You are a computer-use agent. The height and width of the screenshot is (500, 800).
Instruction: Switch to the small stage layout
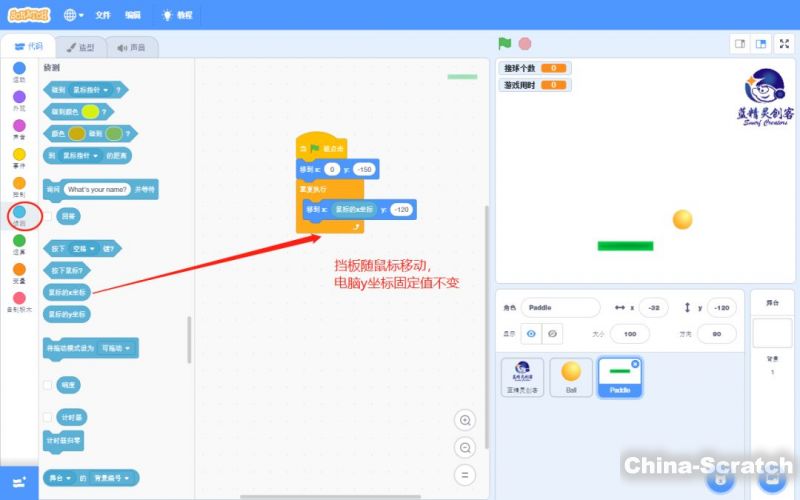tap(740, 44)
